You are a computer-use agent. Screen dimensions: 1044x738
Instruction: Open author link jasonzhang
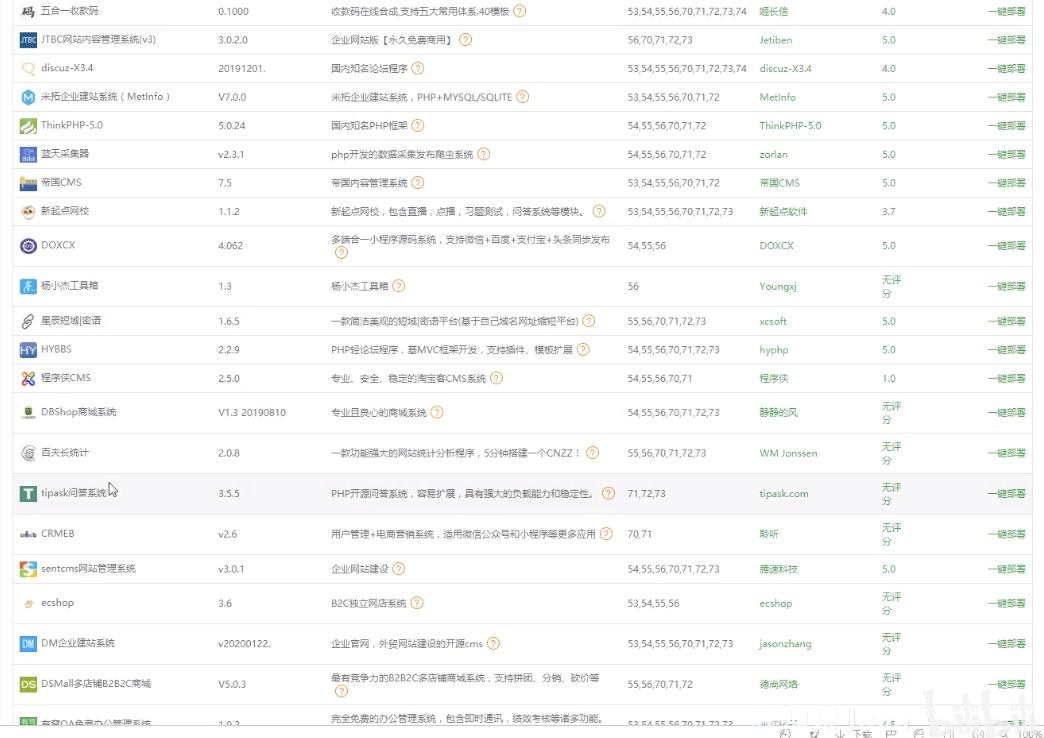[785, 644]
